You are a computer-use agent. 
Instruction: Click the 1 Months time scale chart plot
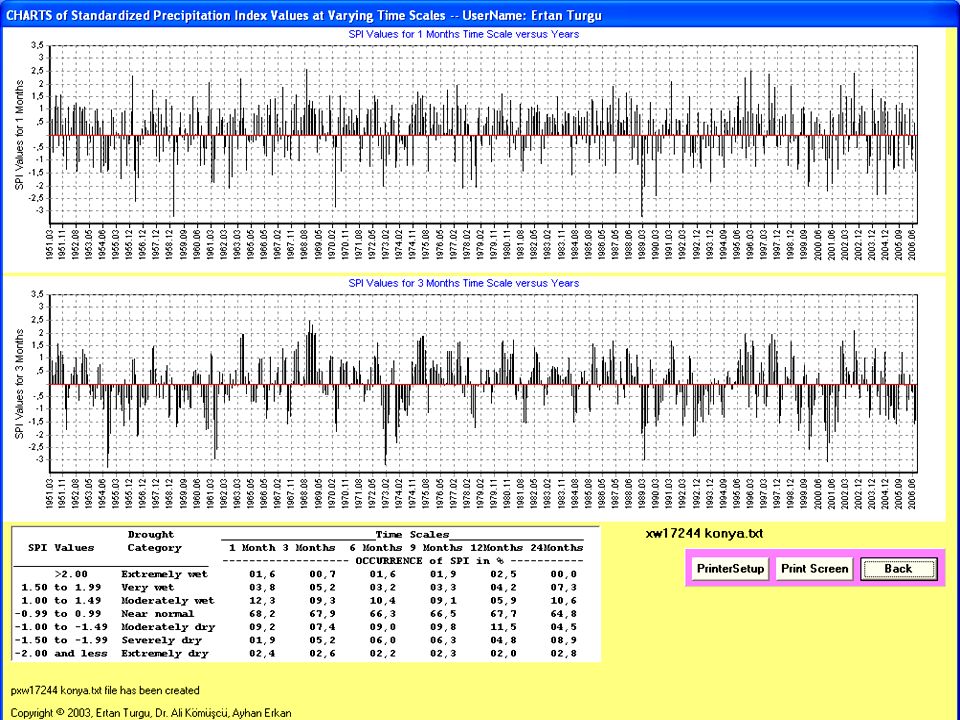pos(483,134)
